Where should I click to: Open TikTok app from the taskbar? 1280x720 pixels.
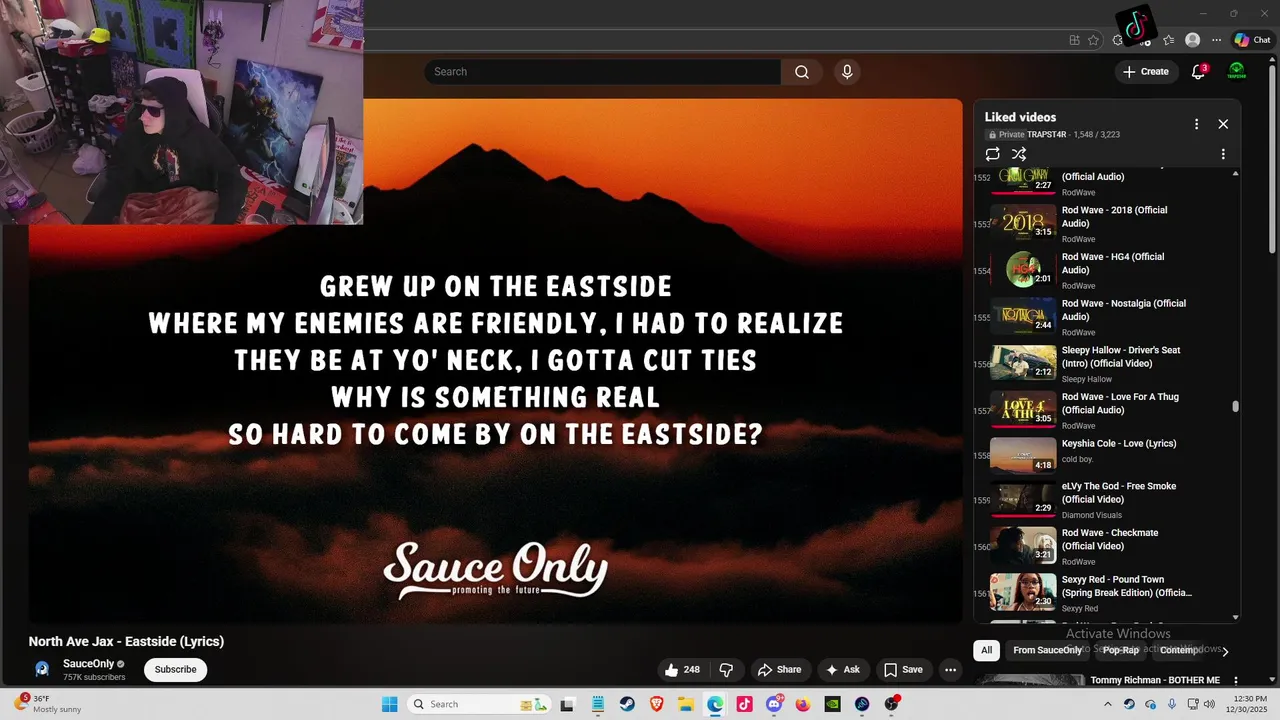[x=744, y=704]
